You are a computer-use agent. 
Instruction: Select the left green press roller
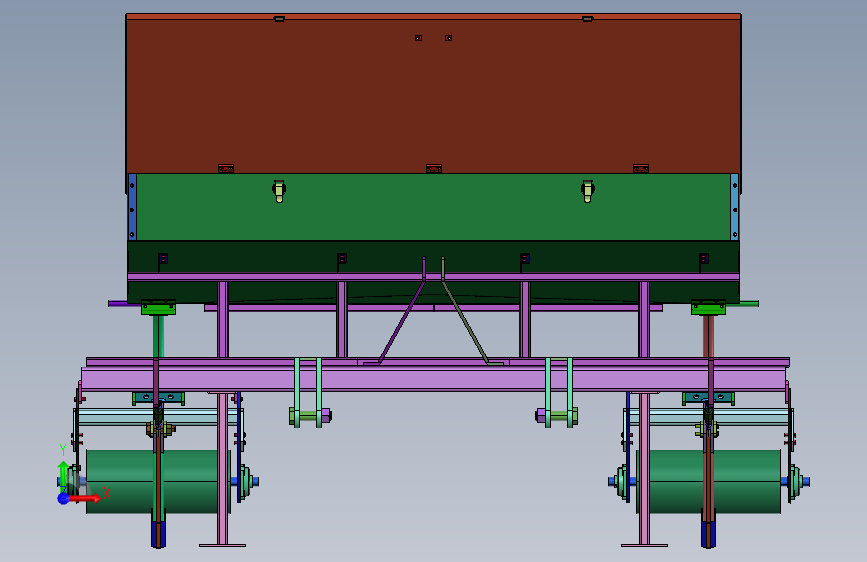[x=156, y=481]
